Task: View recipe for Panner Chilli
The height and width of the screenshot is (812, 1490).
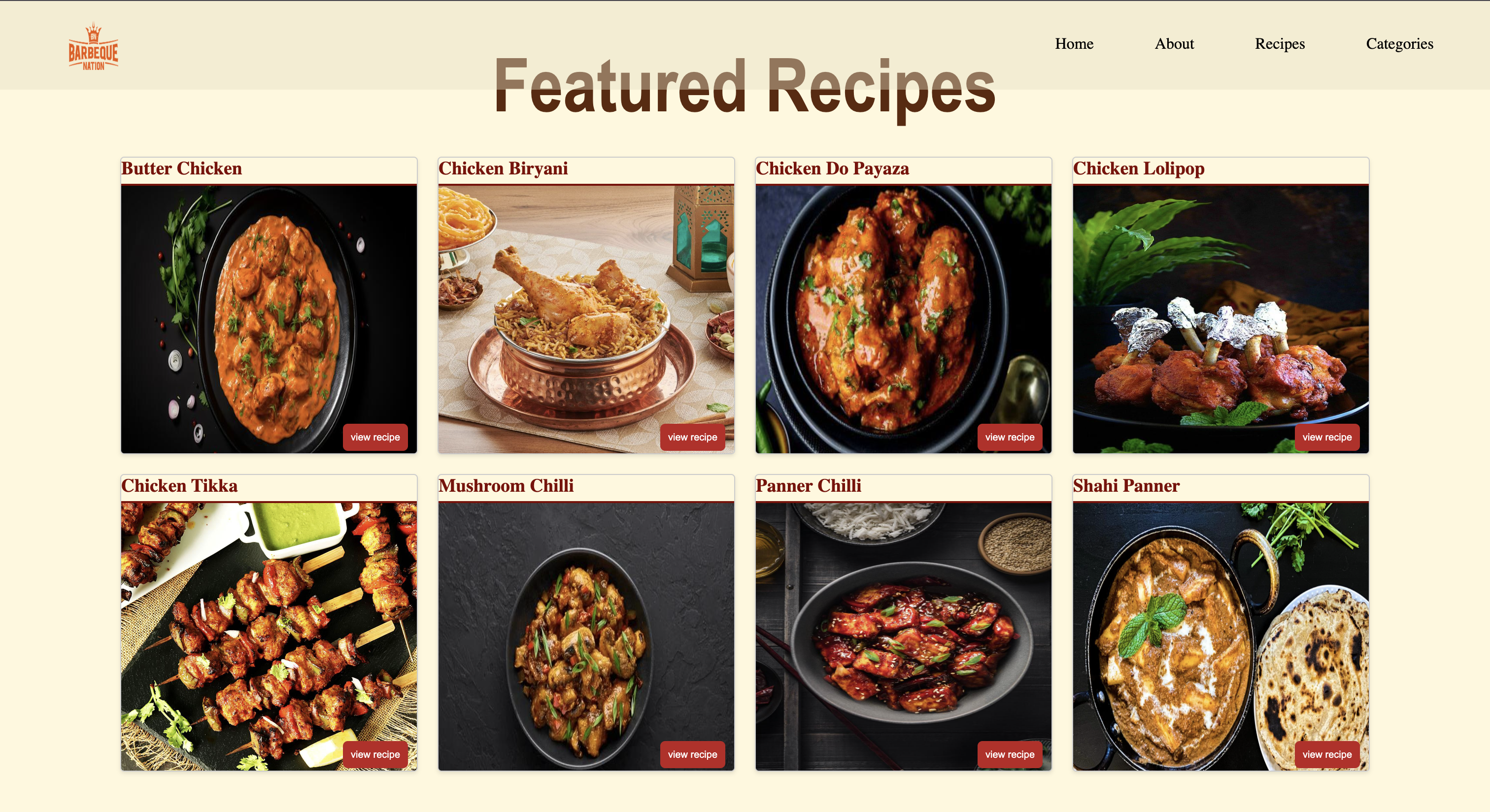Action: point(1009,754)
